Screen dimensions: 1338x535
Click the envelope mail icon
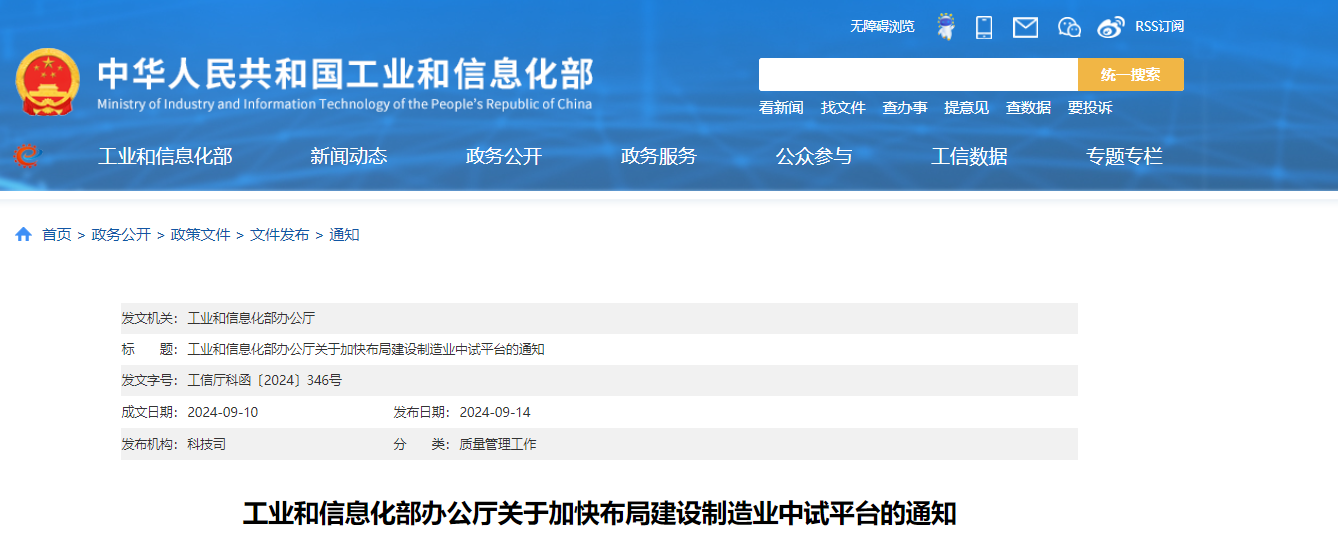(x=1025, y=27)
